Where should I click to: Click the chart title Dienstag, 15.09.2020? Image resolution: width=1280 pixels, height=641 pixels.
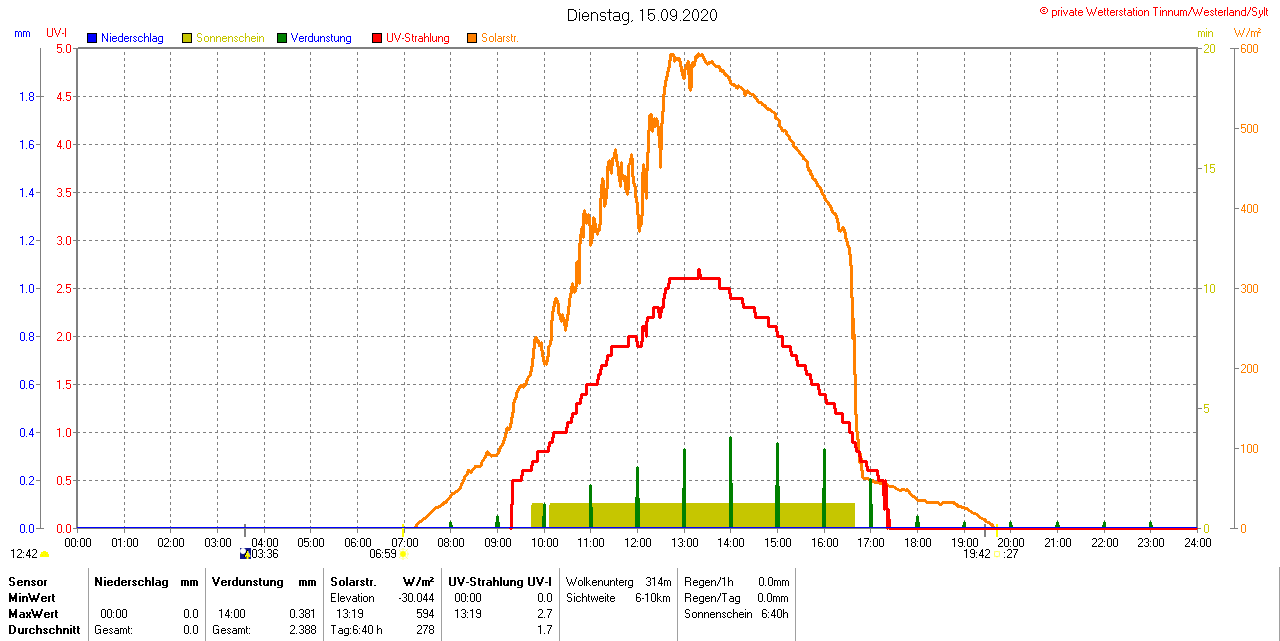642,15
